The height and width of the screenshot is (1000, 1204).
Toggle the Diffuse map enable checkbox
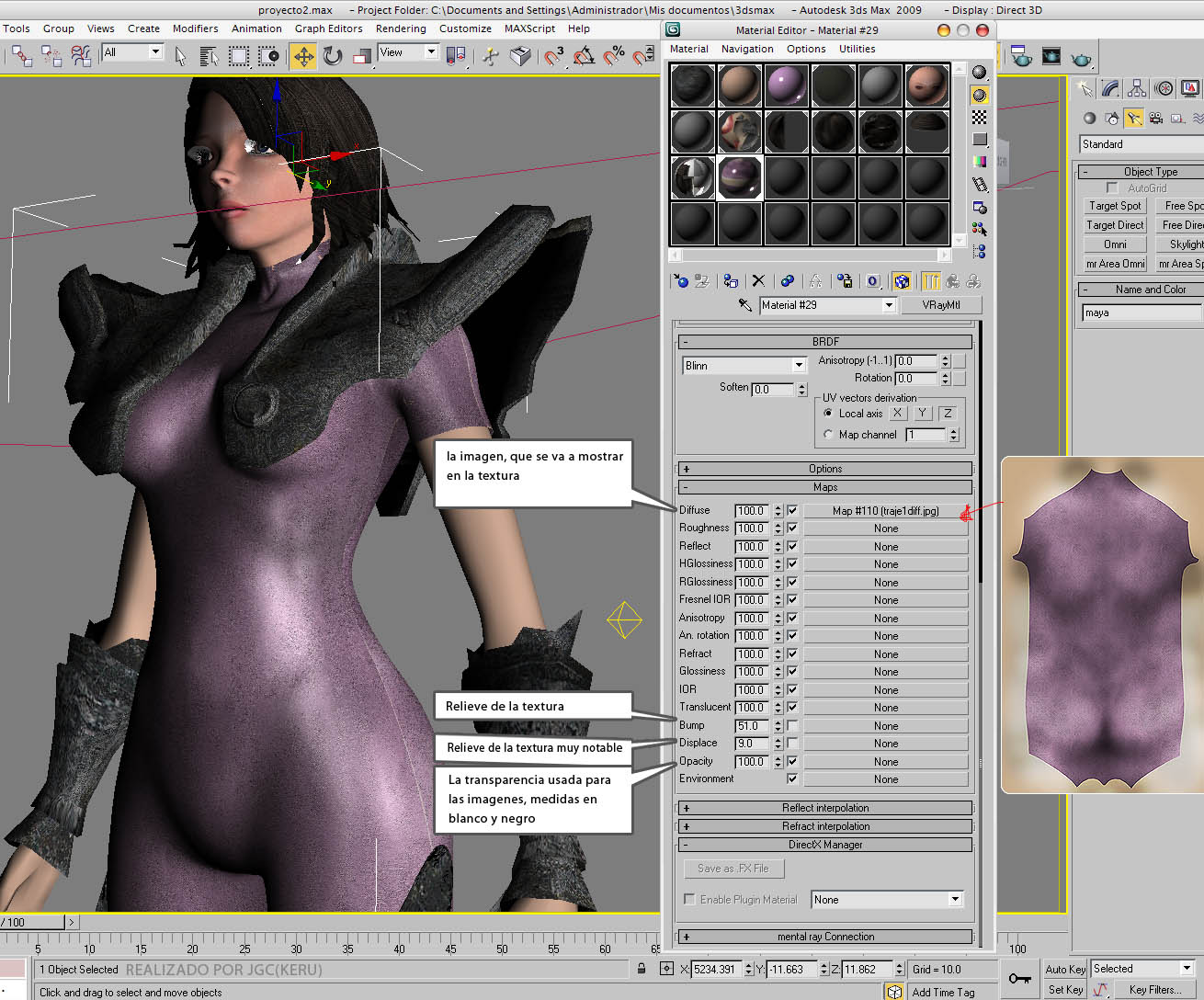pyautogui.click(x=792, y=511)
